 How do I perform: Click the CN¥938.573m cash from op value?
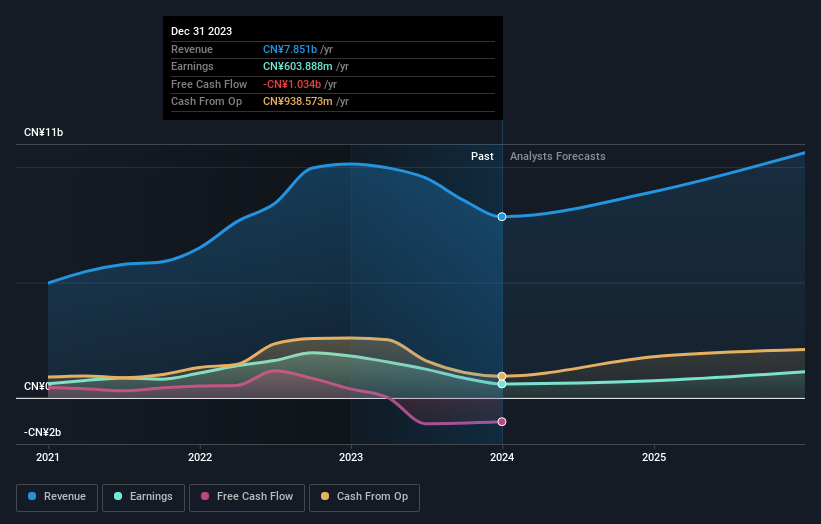[297, 102]
